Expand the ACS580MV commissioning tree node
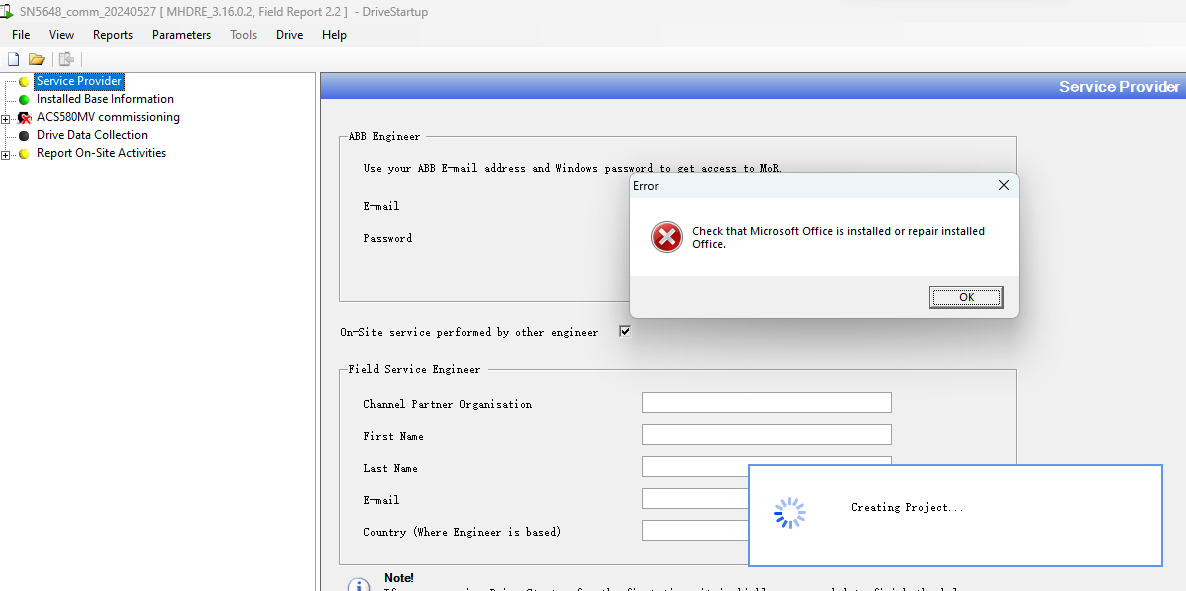The height and width of the screenshot is (591, 1186). (5, 117)
